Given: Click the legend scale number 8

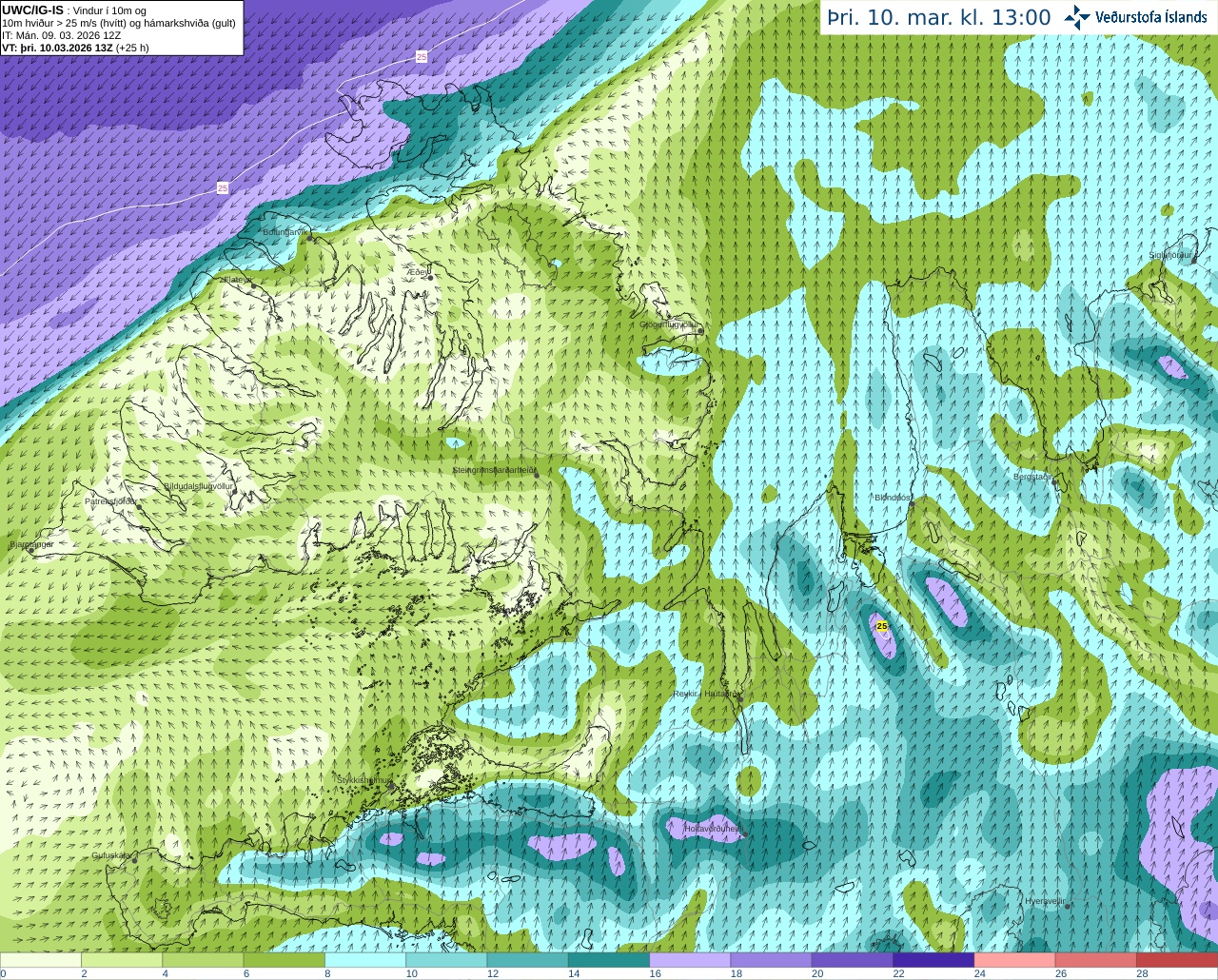Looking at the screenshot, I should coord(327,973).
